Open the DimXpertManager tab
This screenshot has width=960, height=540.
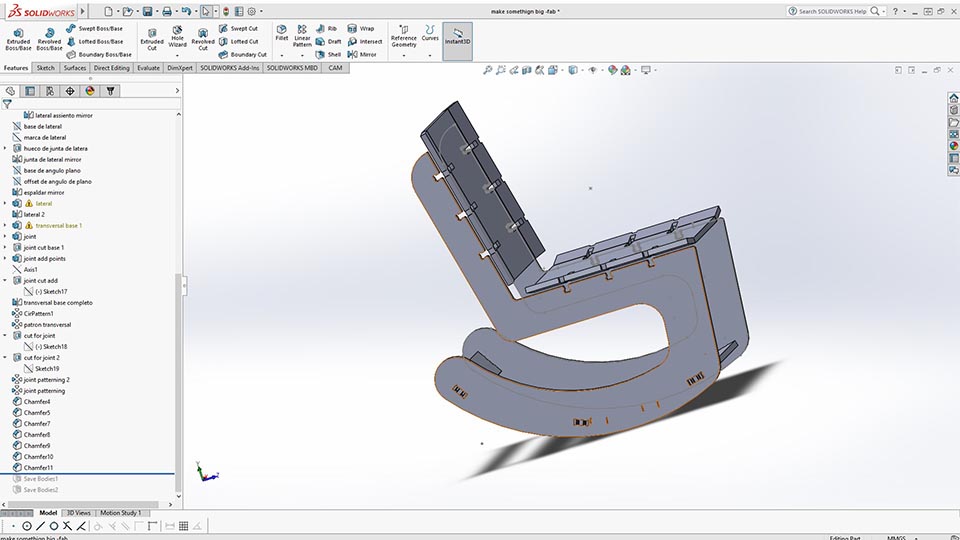70,91
